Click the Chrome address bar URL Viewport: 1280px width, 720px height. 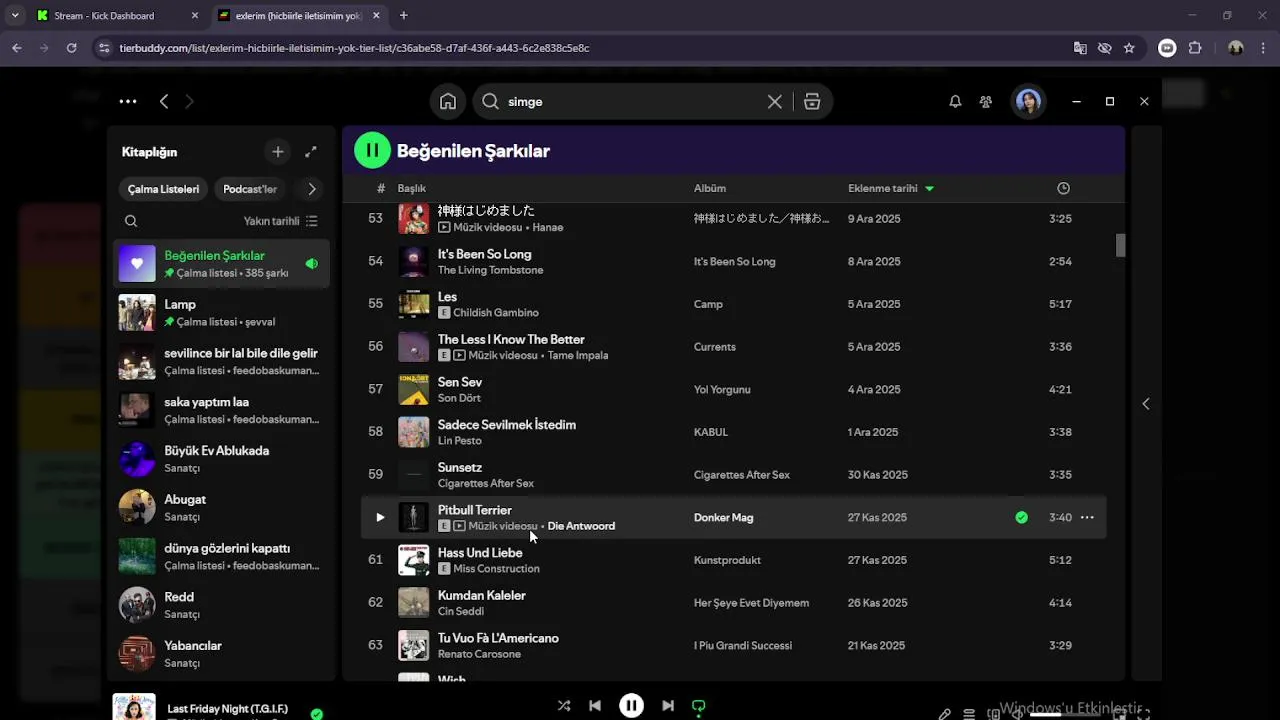point(354,48)
